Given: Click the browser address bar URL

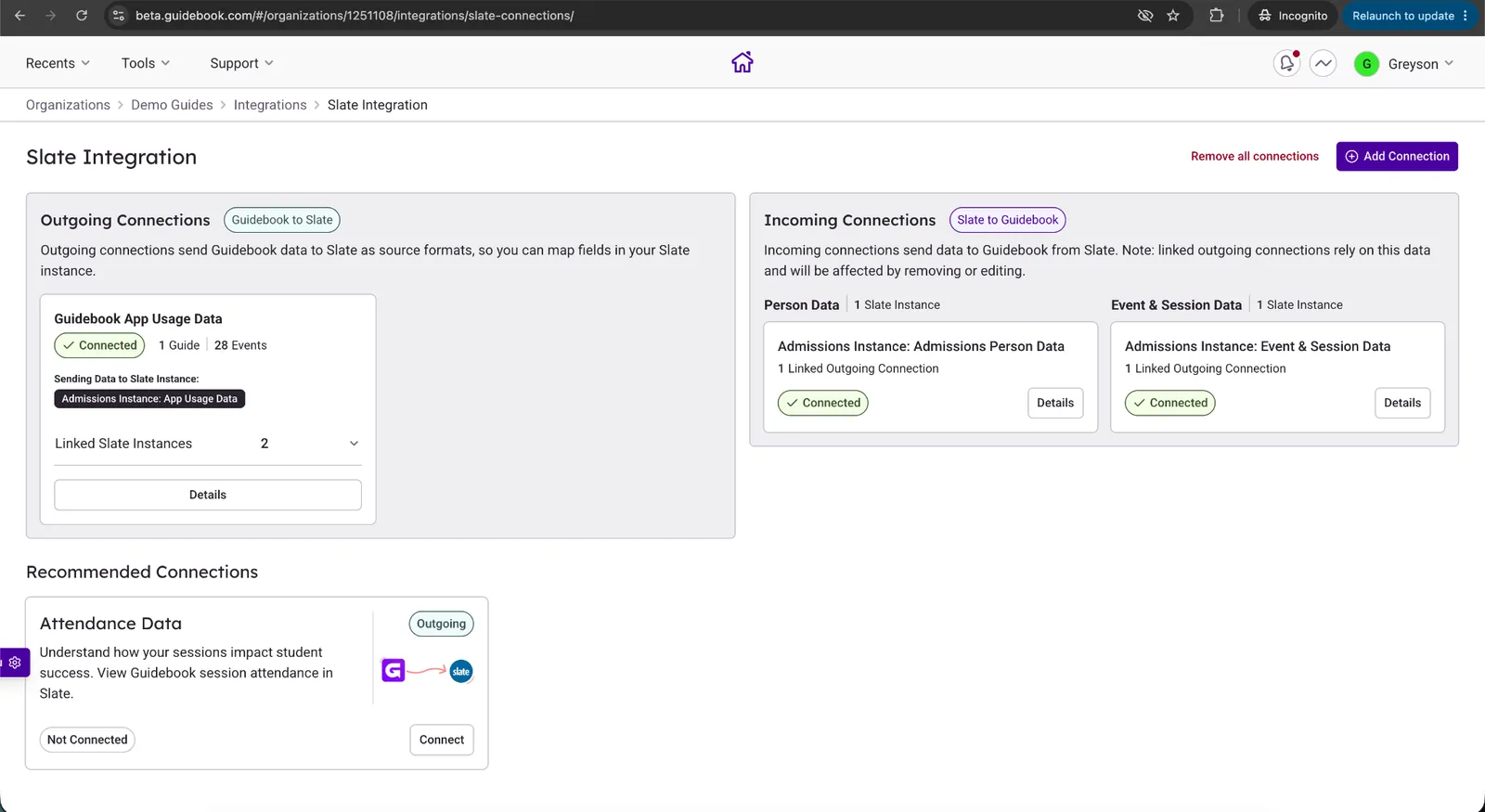Looking at the screenshot, I should 355,16.
